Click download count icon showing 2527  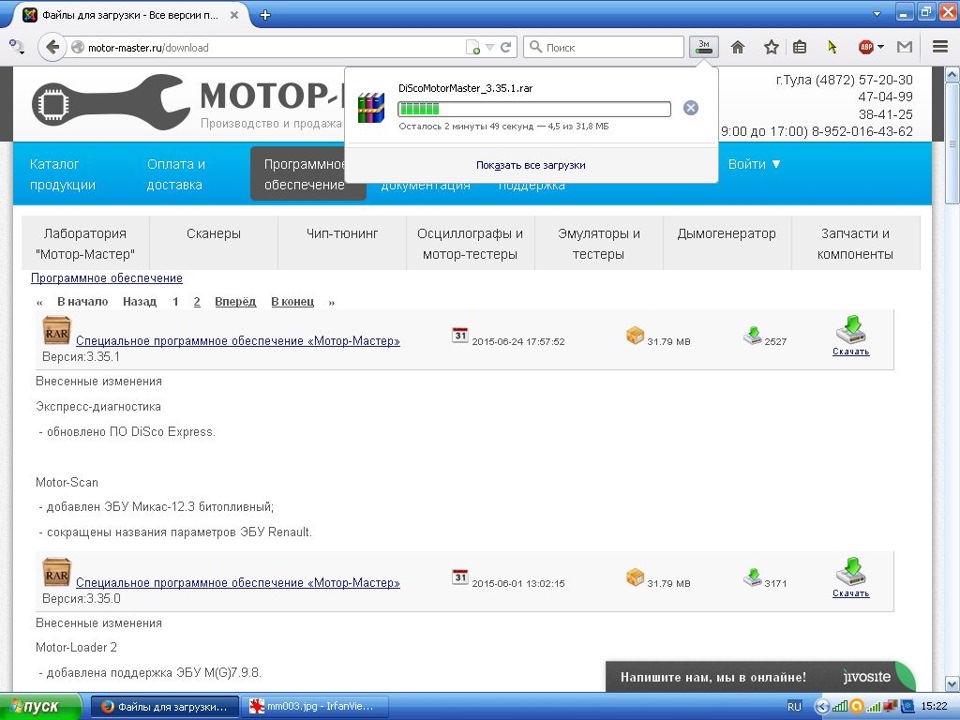[752, 336]
